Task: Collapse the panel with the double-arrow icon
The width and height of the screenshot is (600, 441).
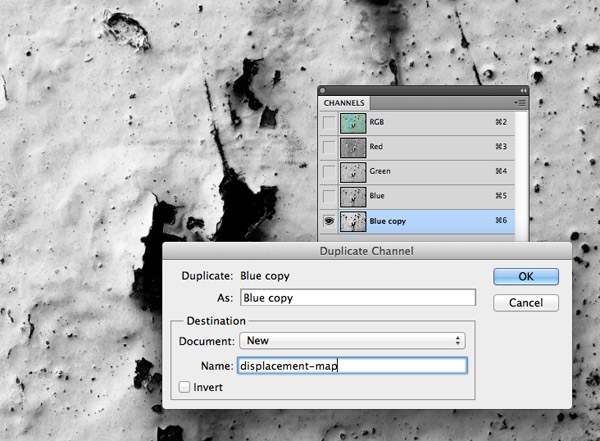Action: 522,90
